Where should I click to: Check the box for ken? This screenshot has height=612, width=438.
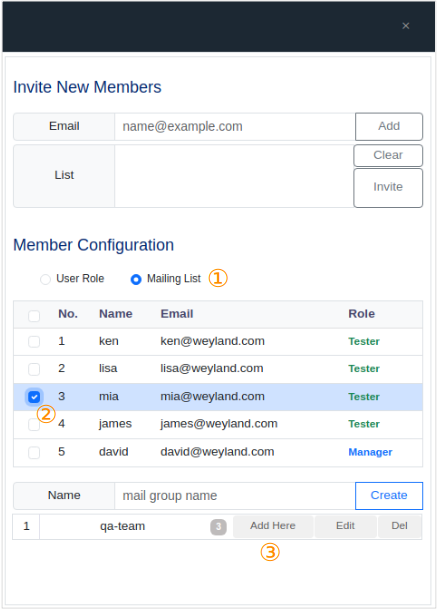34,342
